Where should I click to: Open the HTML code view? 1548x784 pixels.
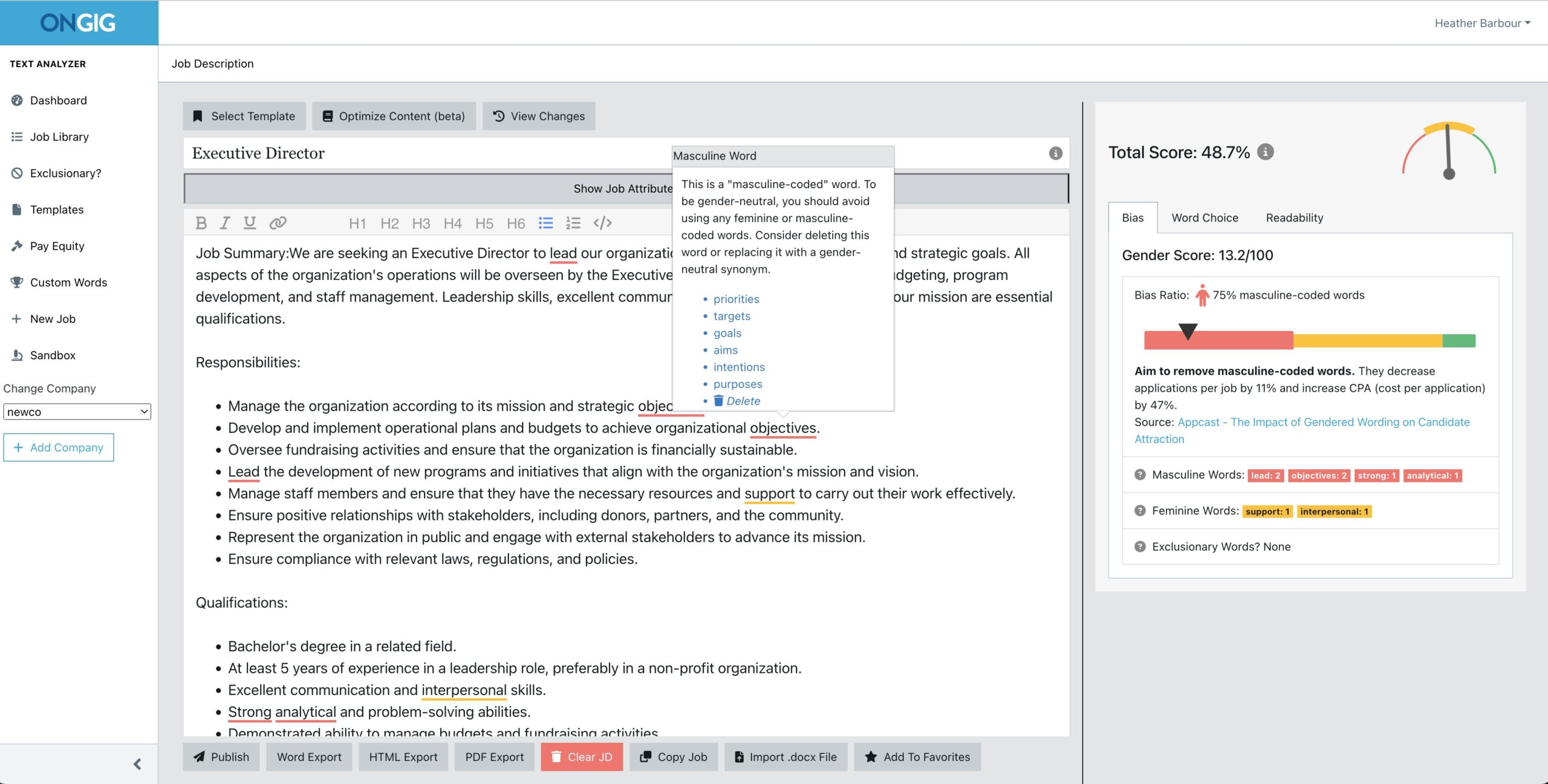(603, 223)
